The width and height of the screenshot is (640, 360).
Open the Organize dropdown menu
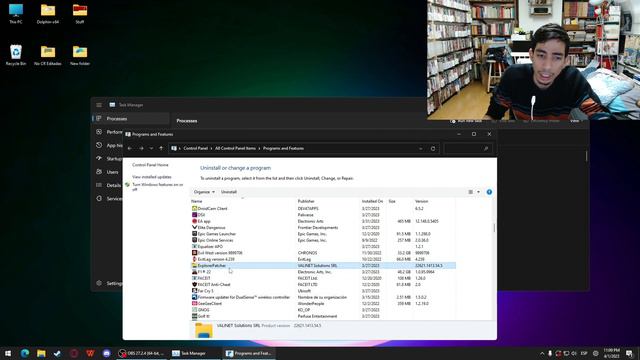[x=204, y=192]
